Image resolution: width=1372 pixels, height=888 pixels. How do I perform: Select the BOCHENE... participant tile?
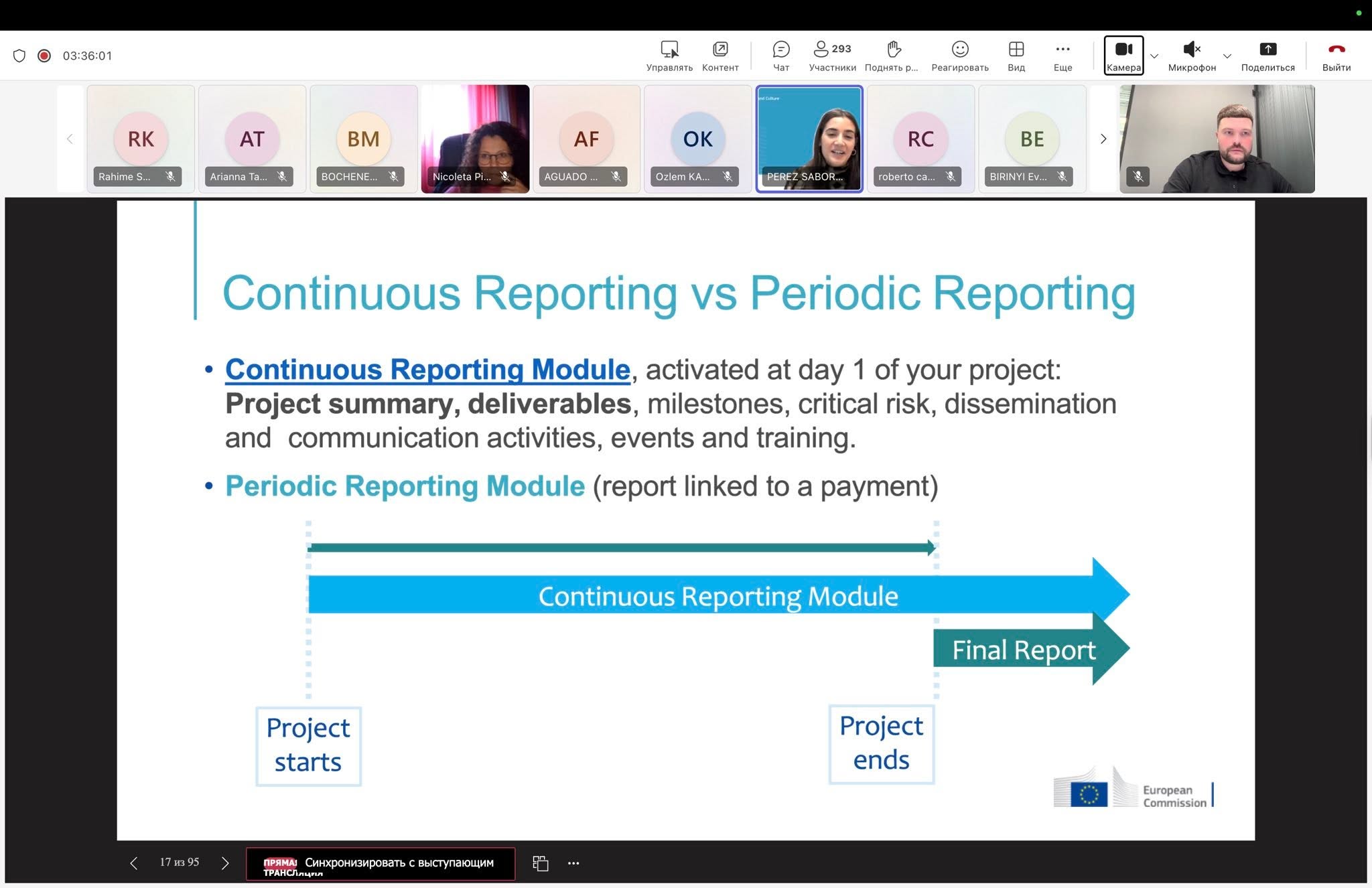coord(364,139)
